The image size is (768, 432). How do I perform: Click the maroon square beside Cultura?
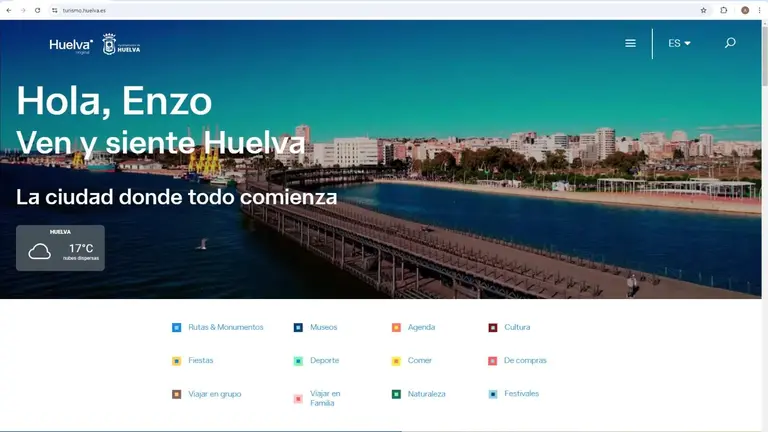coord(493,328)
